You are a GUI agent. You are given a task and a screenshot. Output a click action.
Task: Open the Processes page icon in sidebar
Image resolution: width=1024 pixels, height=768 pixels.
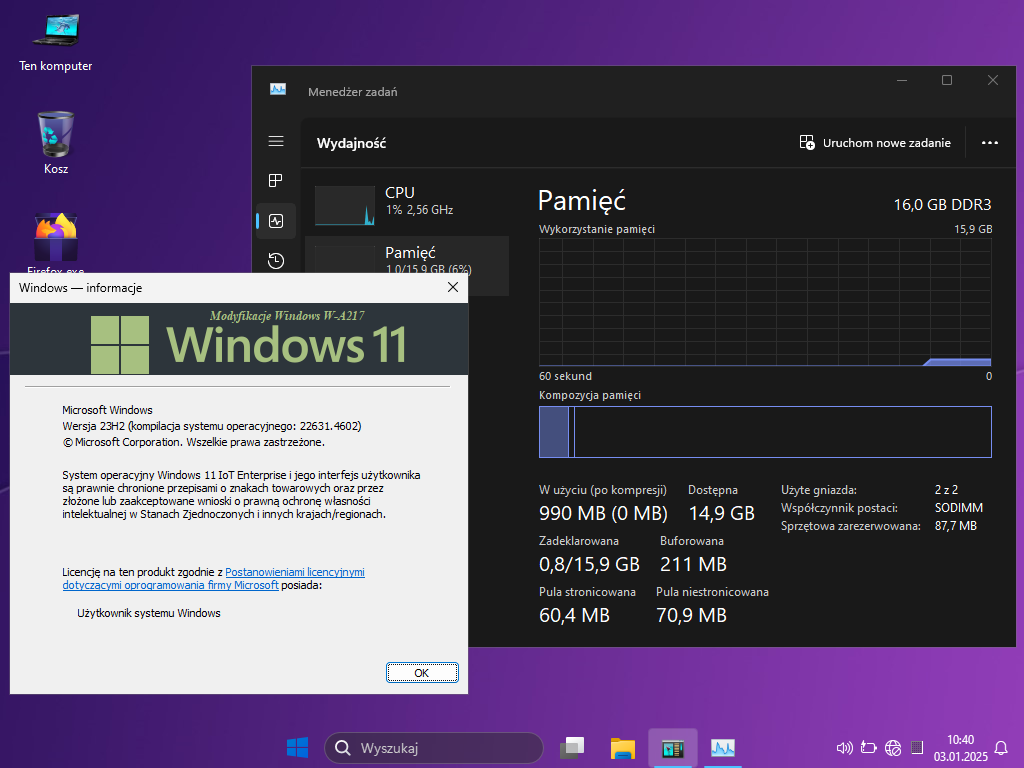click(x=276, y=181)
